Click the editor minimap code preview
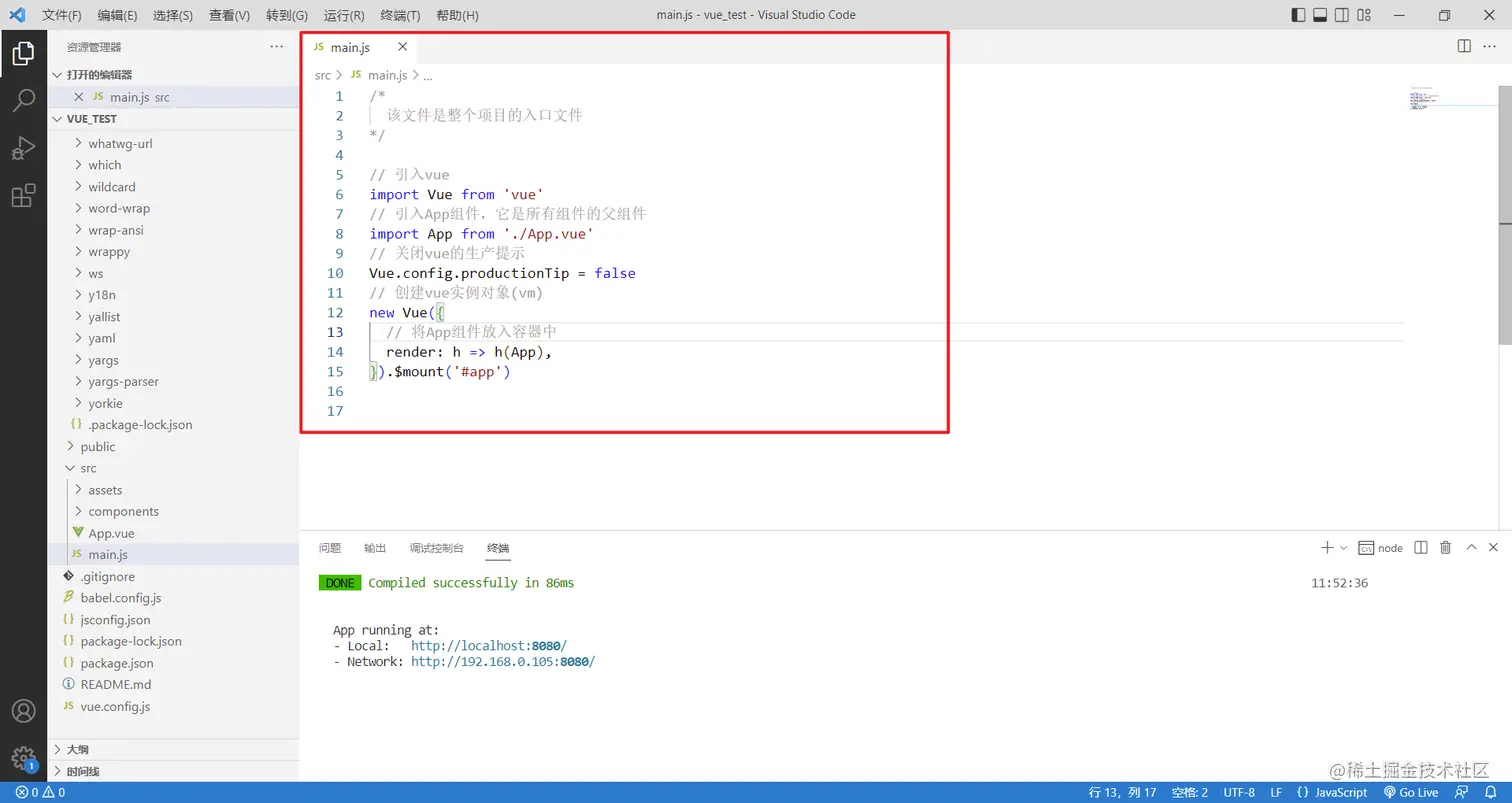Image resolution: width=1512 pixels, height=803 pixels. [1425, 98]
